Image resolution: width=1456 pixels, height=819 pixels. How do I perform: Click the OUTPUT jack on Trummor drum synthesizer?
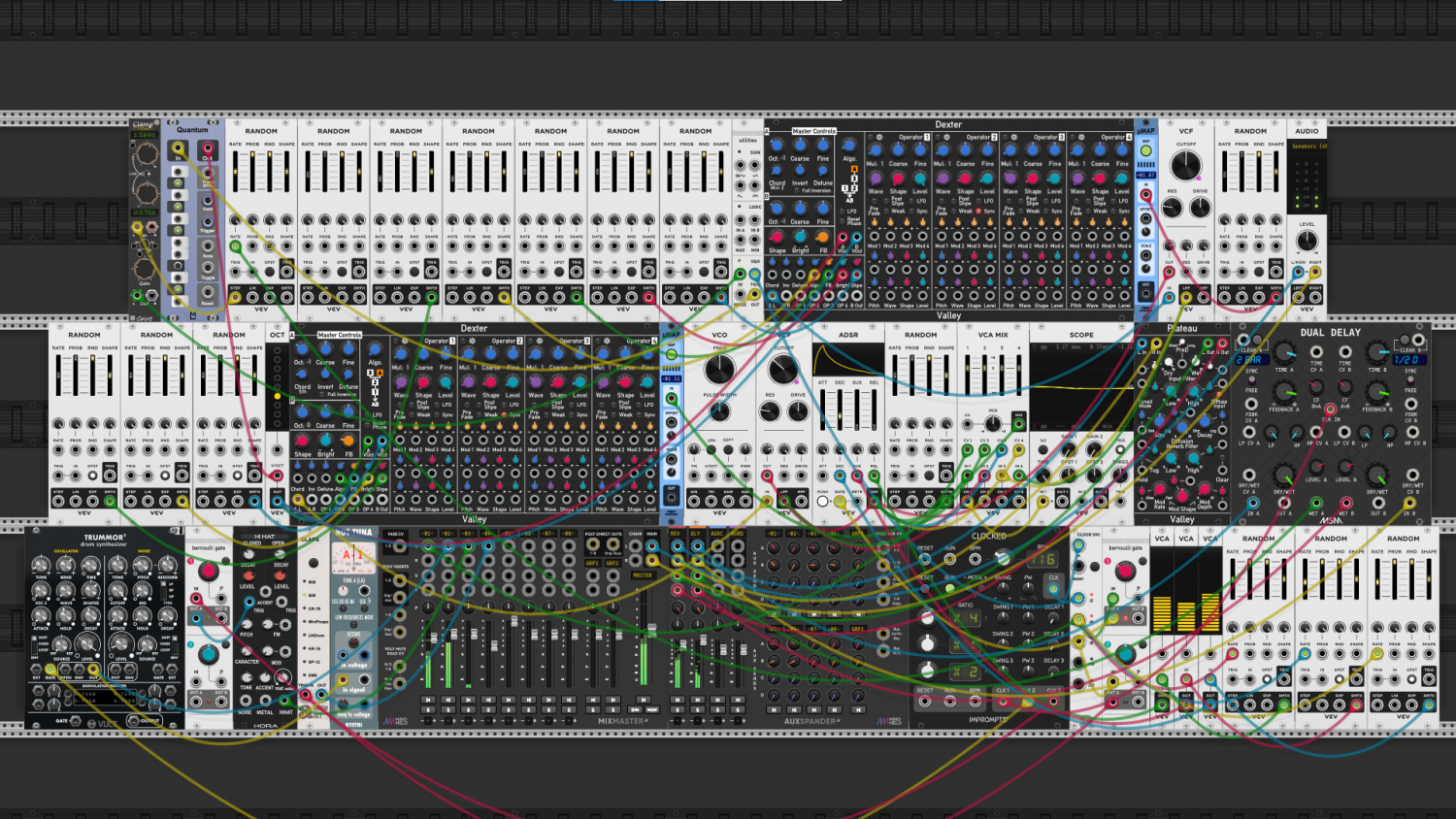(132, 720)
